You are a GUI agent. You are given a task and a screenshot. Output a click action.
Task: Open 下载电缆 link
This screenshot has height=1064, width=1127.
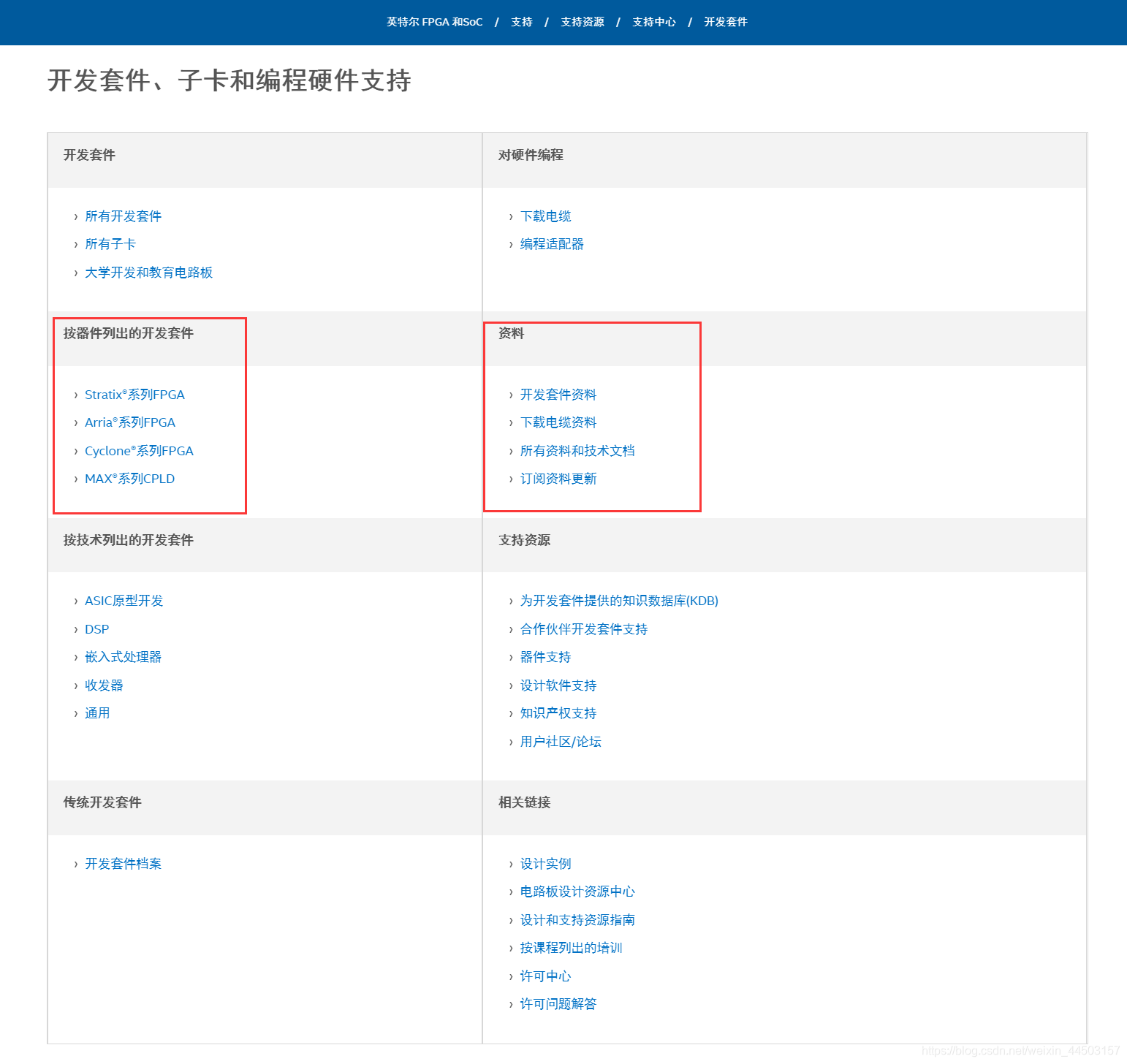[x=546, y=216]
